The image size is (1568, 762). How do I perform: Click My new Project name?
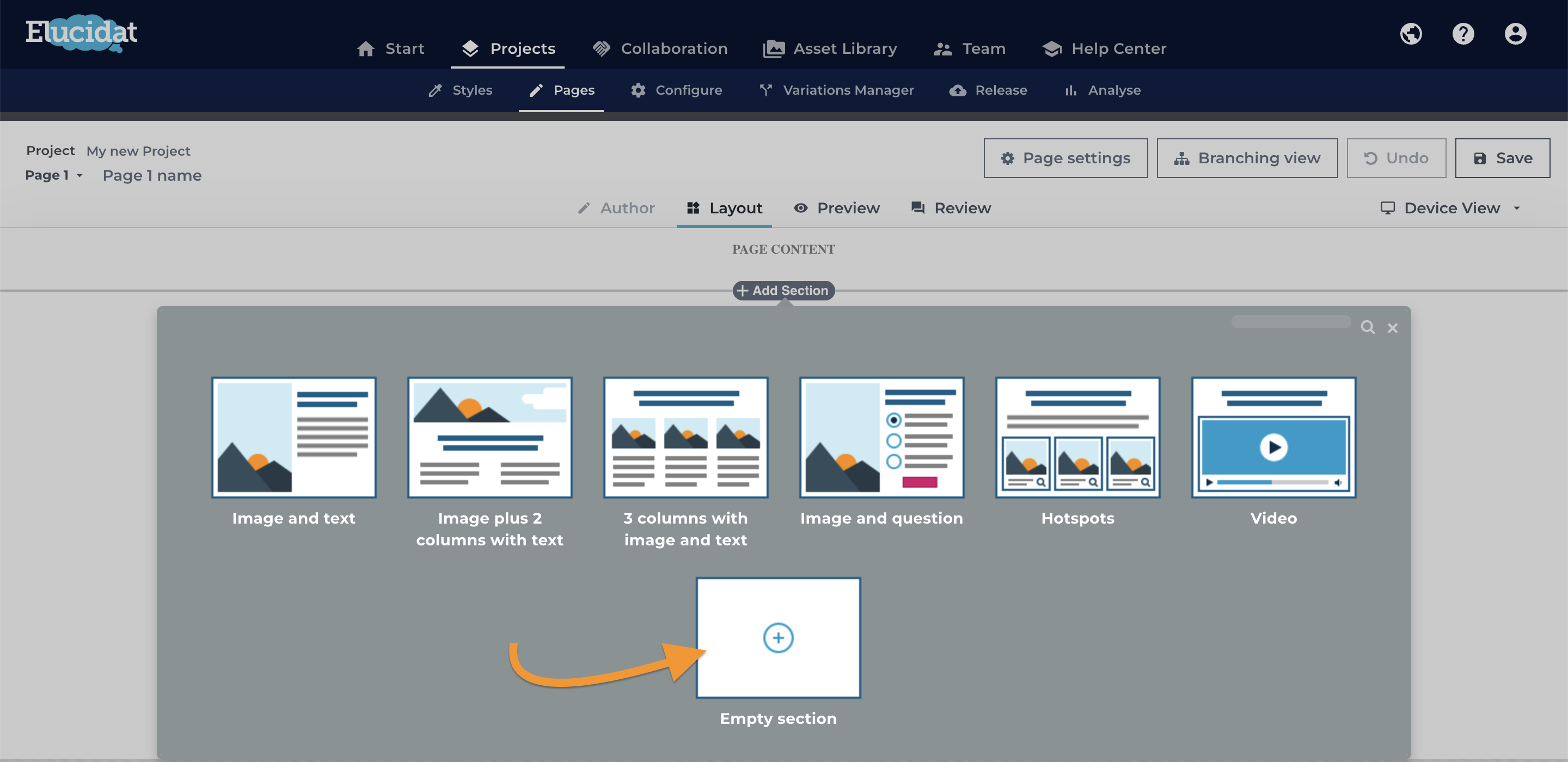138,151
